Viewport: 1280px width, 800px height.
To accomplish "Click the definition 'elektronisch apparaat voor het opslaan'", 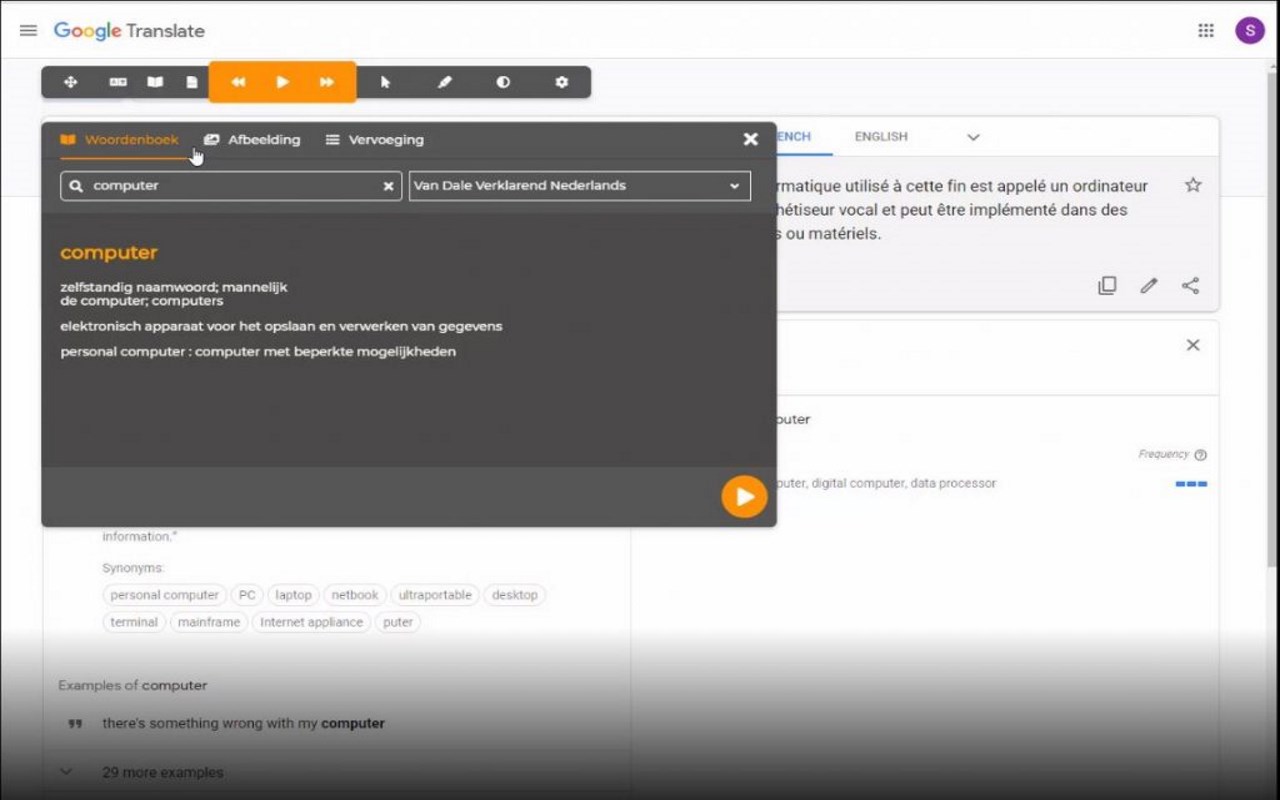I will [x=281, y=326].
